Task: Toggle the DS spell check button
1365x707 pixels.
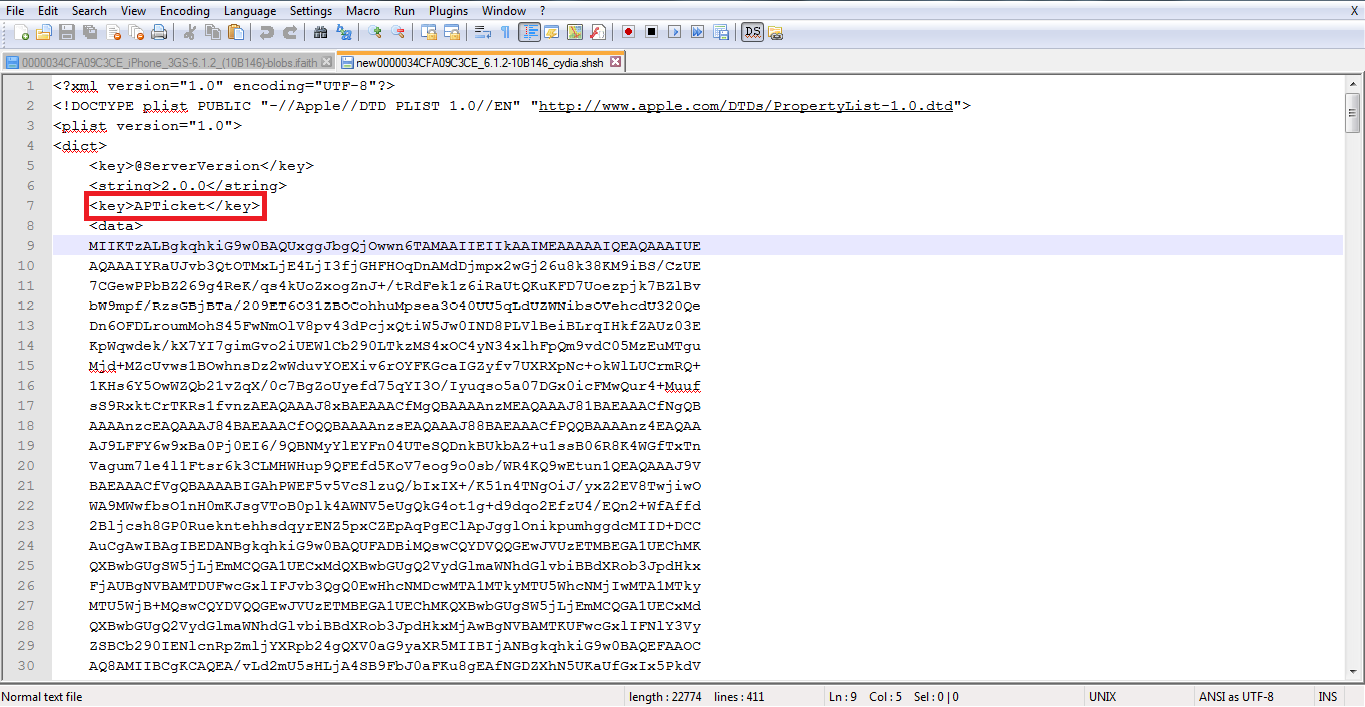Action: pos(752,32)
